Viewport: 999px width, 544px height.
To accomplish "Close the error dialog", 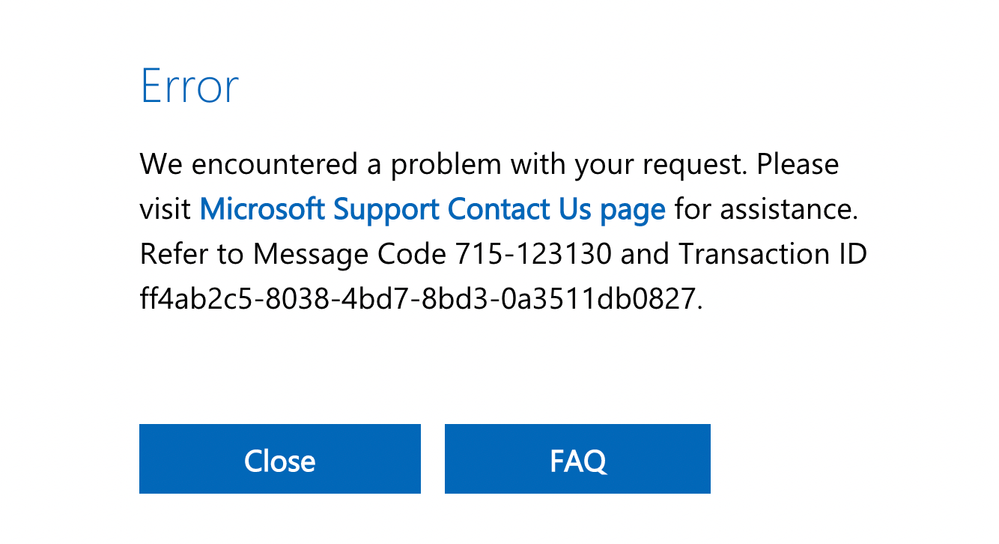I will pyautogui.click(x=280, y=459).
